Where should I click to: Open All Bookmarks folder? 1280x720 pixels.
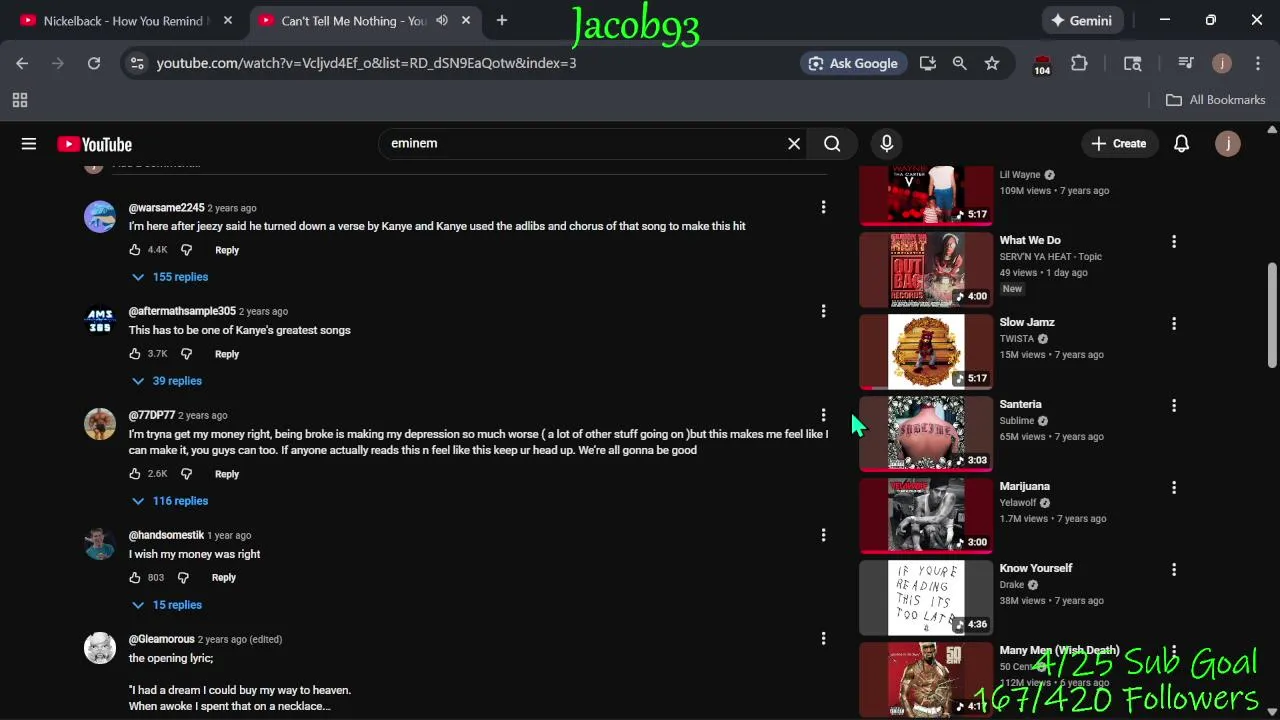click(x=1216, y=100)
